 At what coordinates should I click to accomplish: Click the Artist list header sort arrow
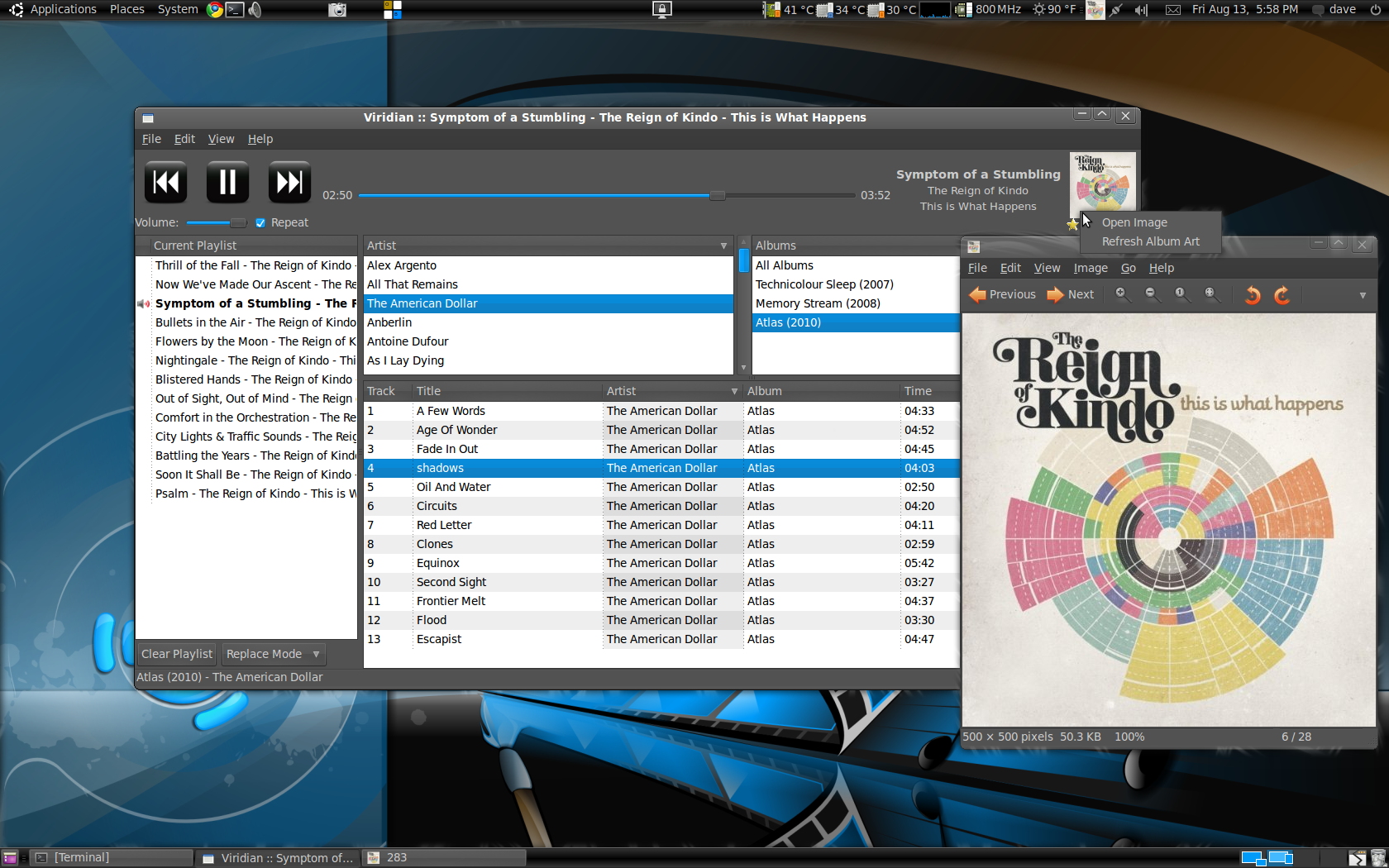pyautogui.click(x=723, y=246)
